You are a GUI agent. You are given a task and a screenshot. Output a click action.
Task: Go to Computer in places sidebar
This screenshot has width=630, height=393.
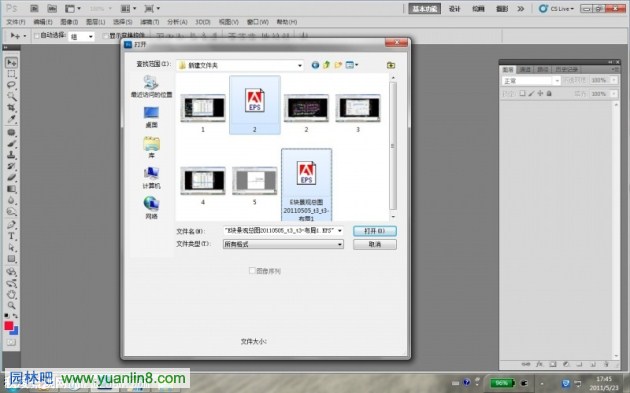click(x=151, y=178)
